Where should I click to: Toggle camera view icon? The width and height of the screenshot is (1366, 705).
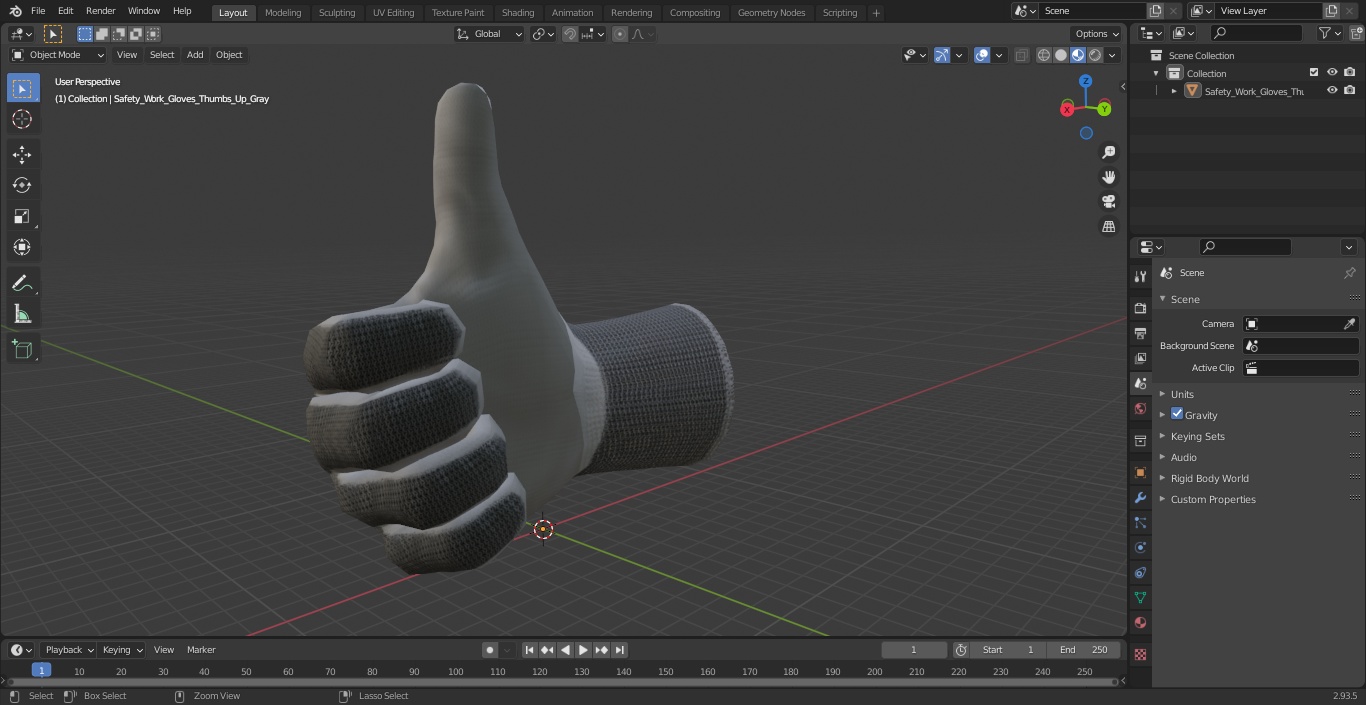(1108, 202)
